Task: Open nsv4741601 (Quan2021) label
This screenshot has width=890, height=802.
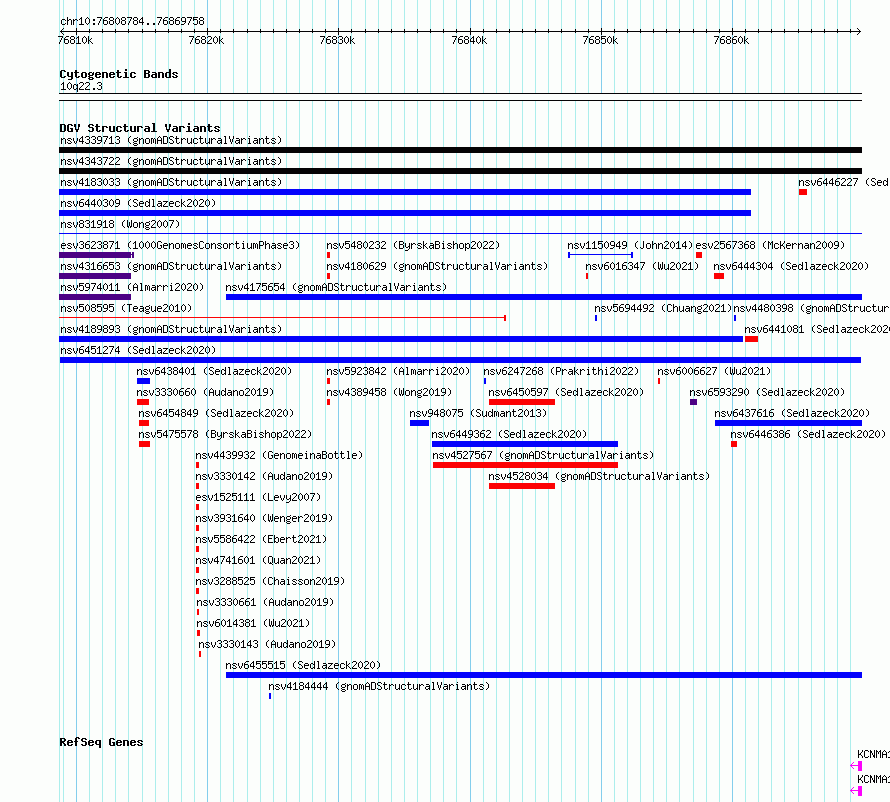Action: 258,560
